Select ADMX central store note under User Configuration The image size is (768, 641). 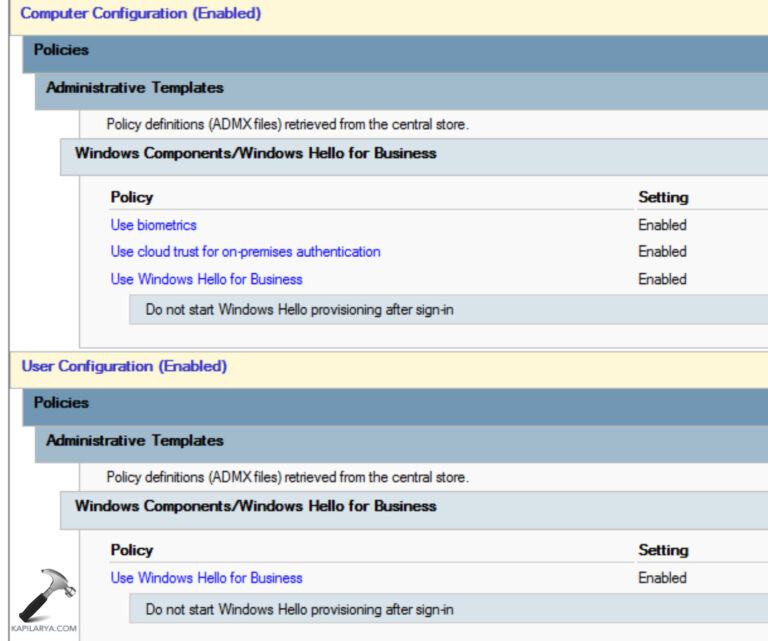coord(288,477)
